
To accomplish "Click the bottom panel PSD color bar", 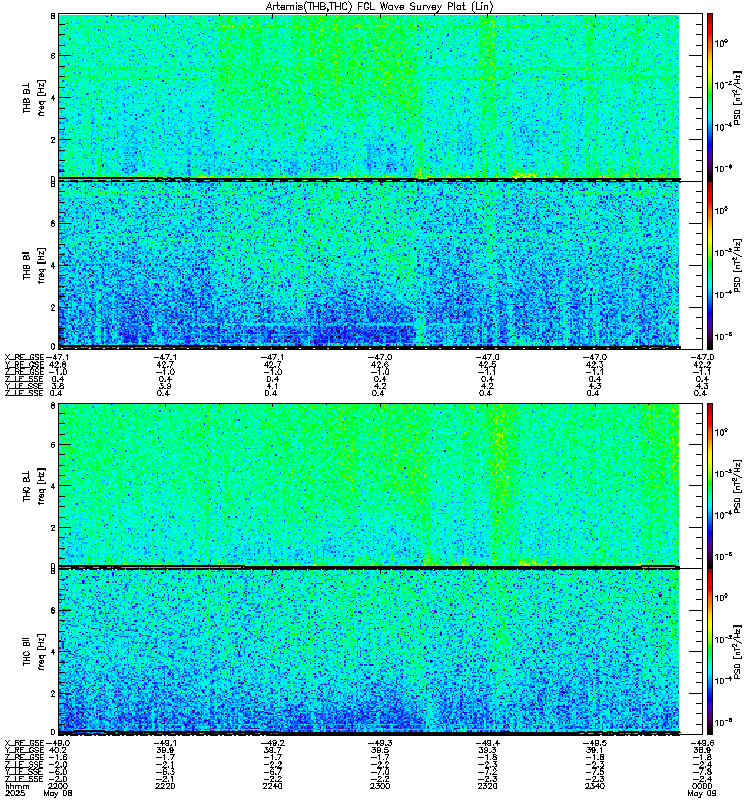I will (x=710, y=652).
